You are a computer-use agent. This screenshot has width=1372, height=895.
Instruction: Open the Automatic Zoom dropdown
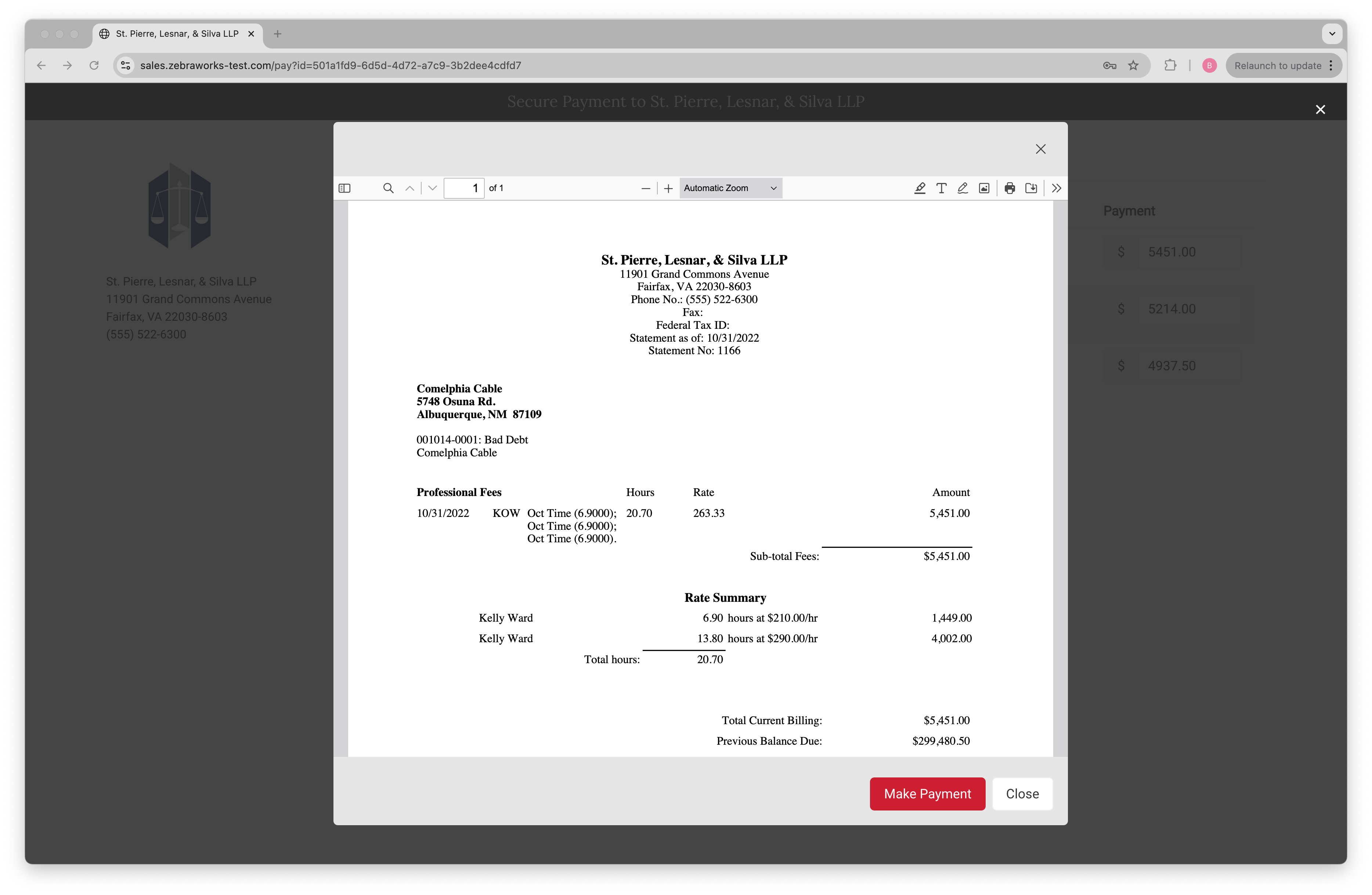pos(730,188)
